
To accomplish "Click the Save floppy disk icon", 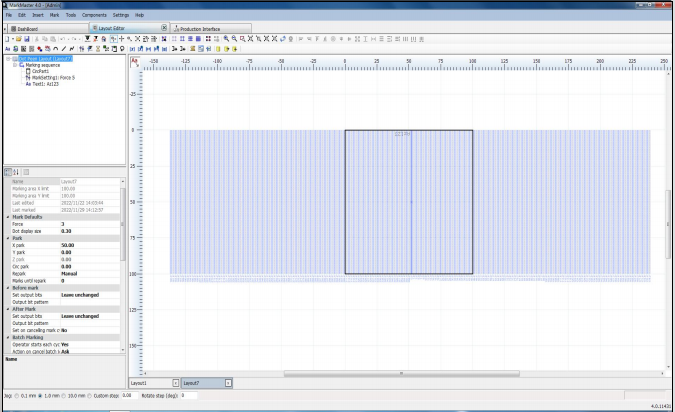I will click(x=27, y=39).
